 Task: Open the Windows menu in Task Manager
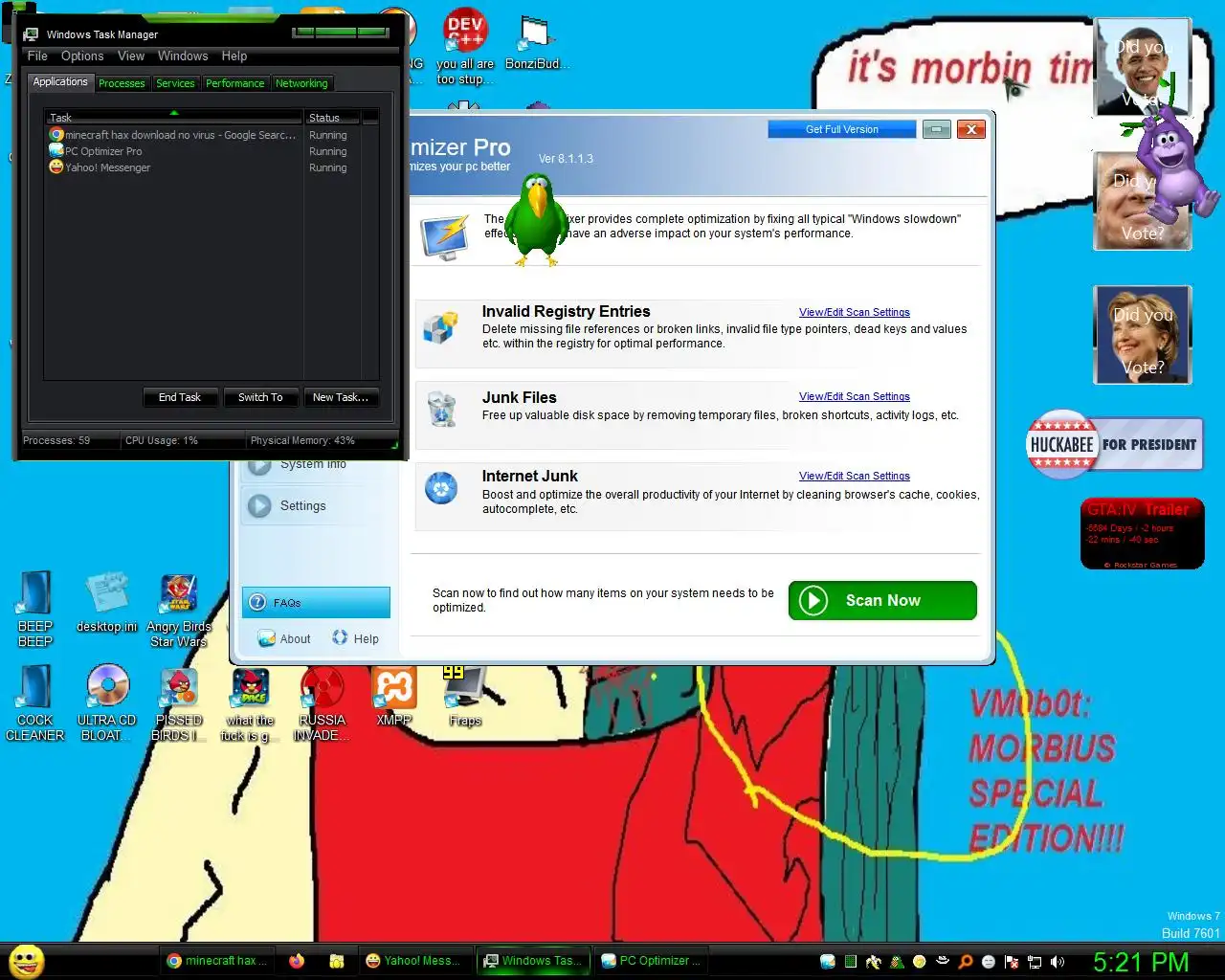183,56
